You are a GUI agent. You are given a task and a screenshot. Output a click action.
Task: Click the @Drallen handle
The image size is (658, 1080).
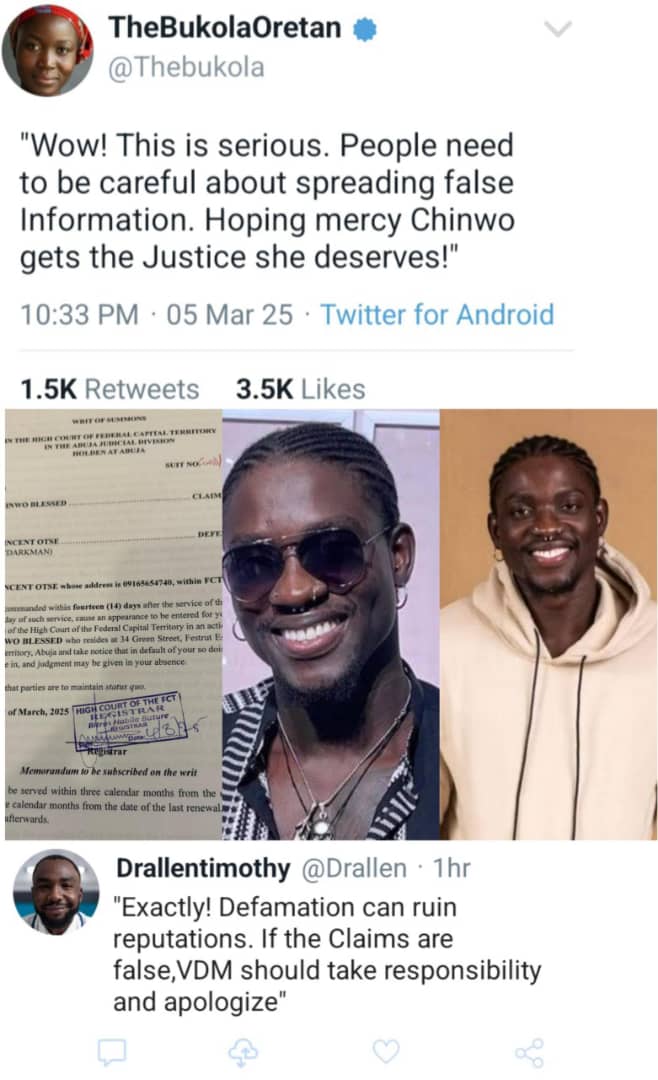[x=354, y=868]
